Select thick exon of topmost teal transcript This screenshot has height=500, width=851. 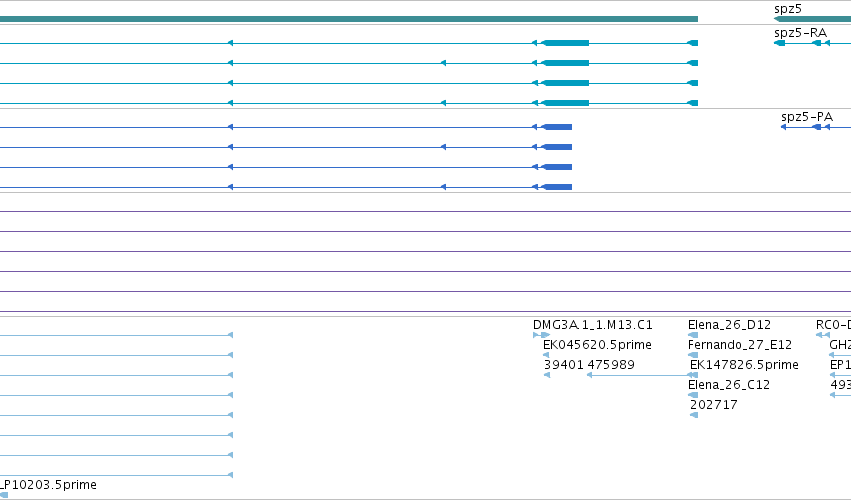(x=566, y=43)
